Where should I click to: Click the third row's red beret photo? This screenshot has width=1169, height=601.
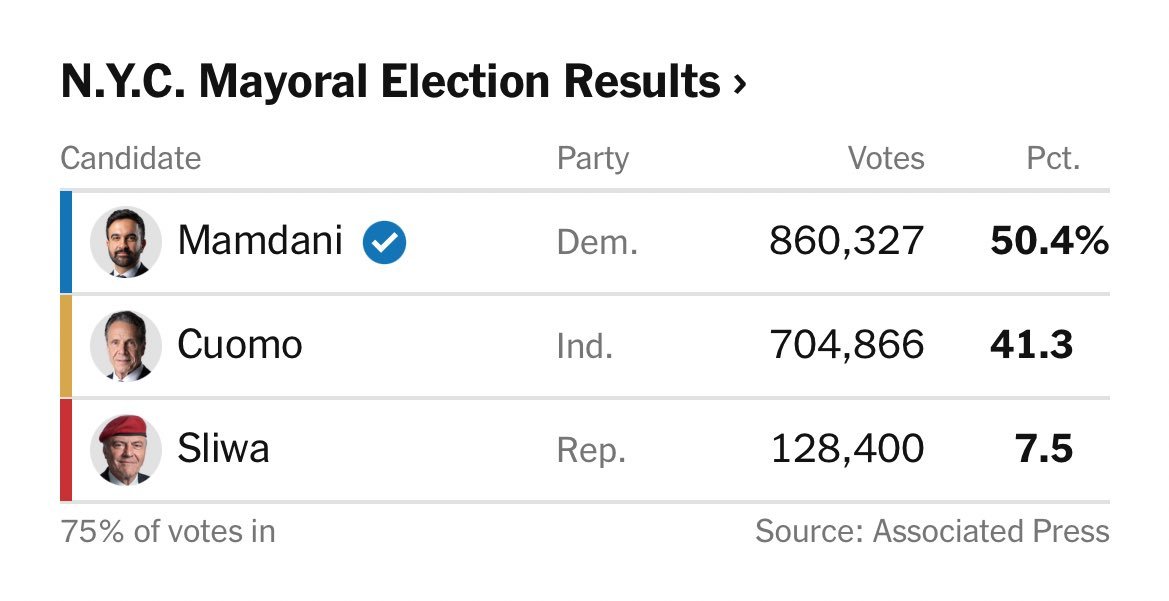click(126, 449)
